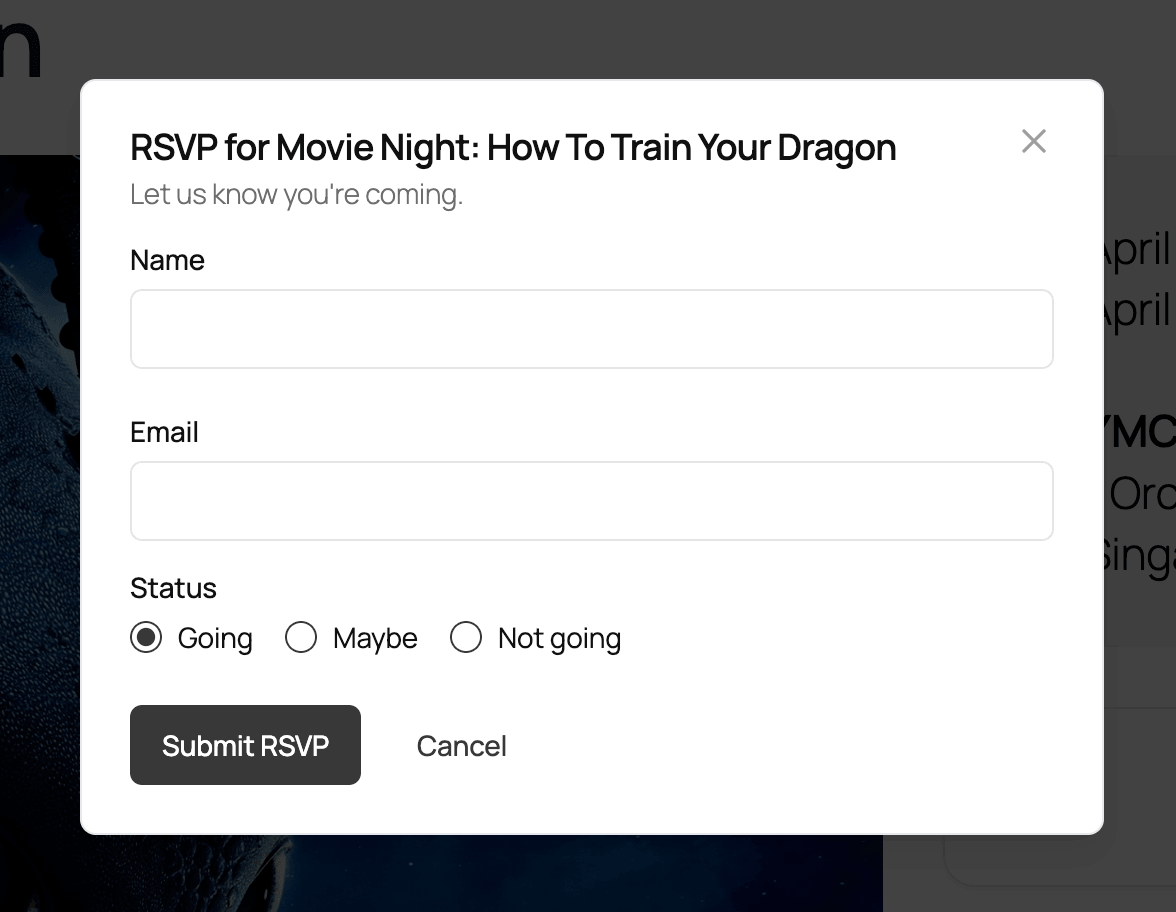Screen dimensions: 1176x912
Task: Click the Submit RSVP button
Action: 245,745
